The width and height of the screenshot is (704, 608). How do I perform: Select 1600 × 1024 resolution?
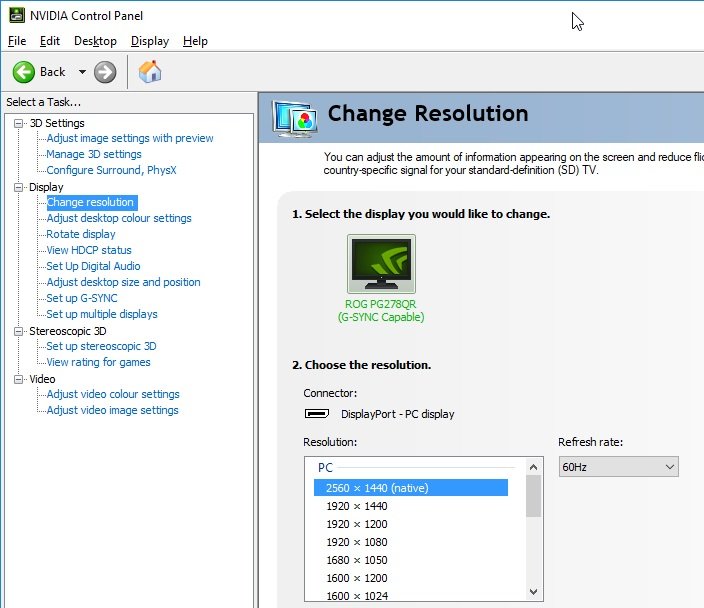click(x=357, y=596)
